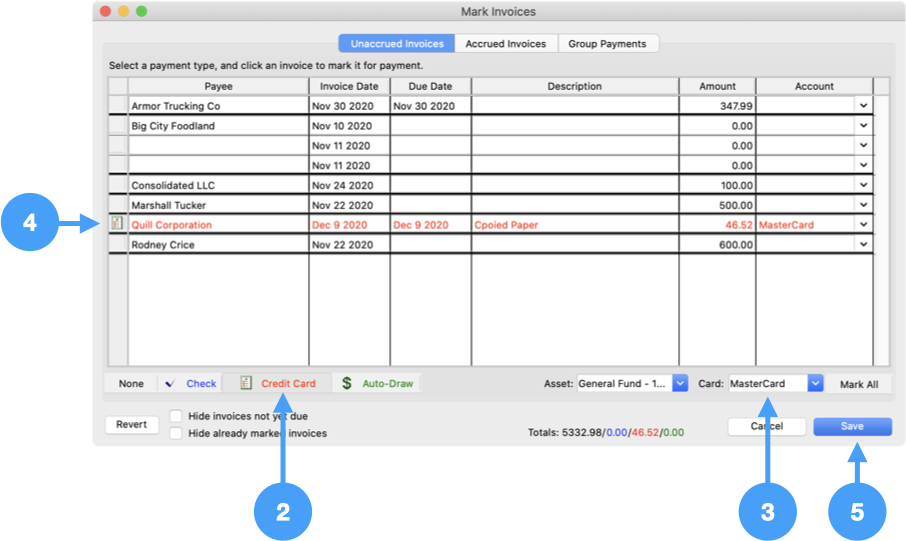Click the credit card marker beside Quill Corporation

click(117, 225)
